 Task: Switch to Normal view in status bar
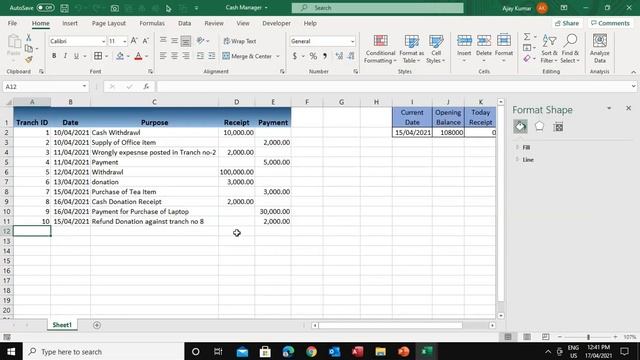point(508,337)
